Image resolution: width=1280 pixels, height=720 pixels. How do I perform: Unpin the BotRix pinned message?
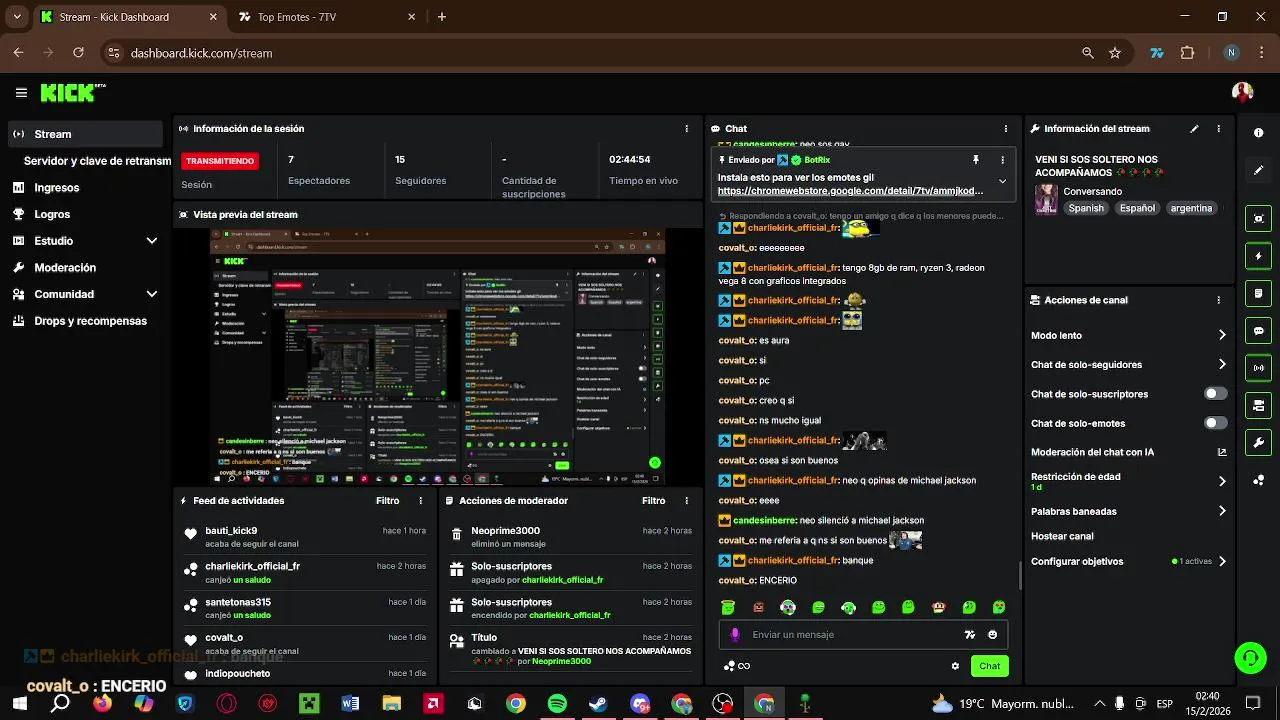click(976, 160)
